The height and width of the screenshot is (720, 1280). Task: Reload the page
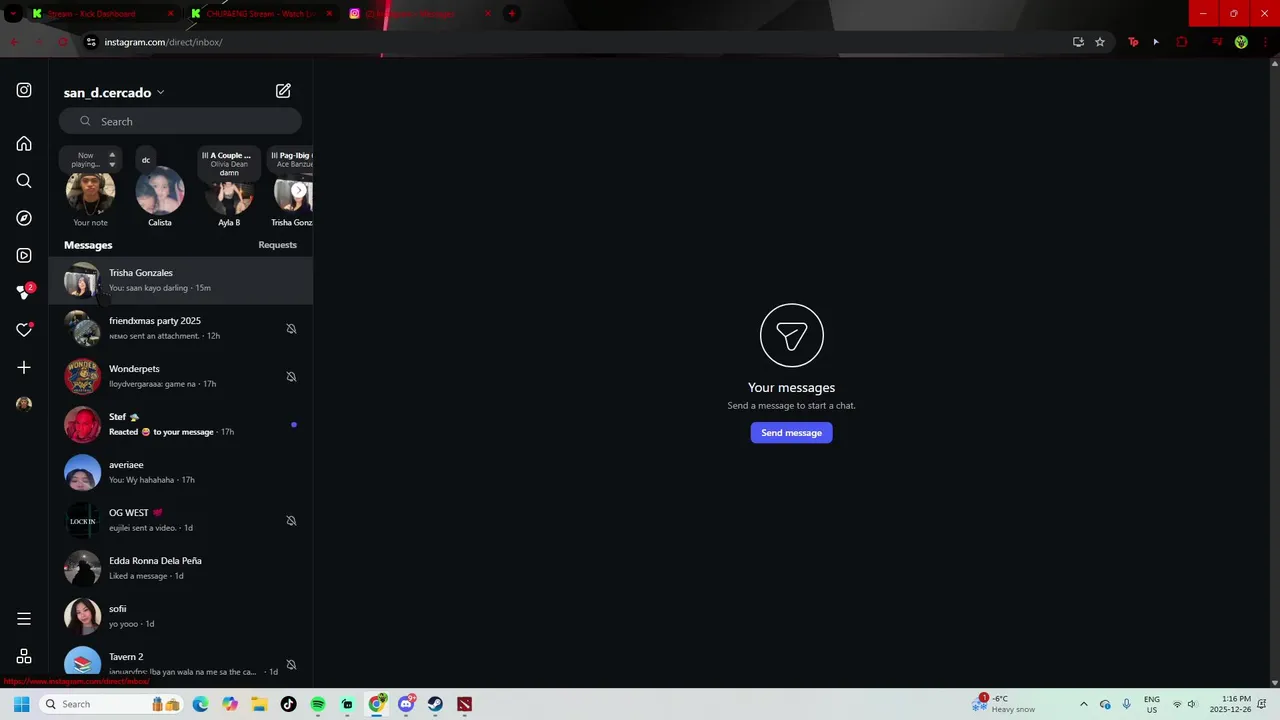pos(62,42)
